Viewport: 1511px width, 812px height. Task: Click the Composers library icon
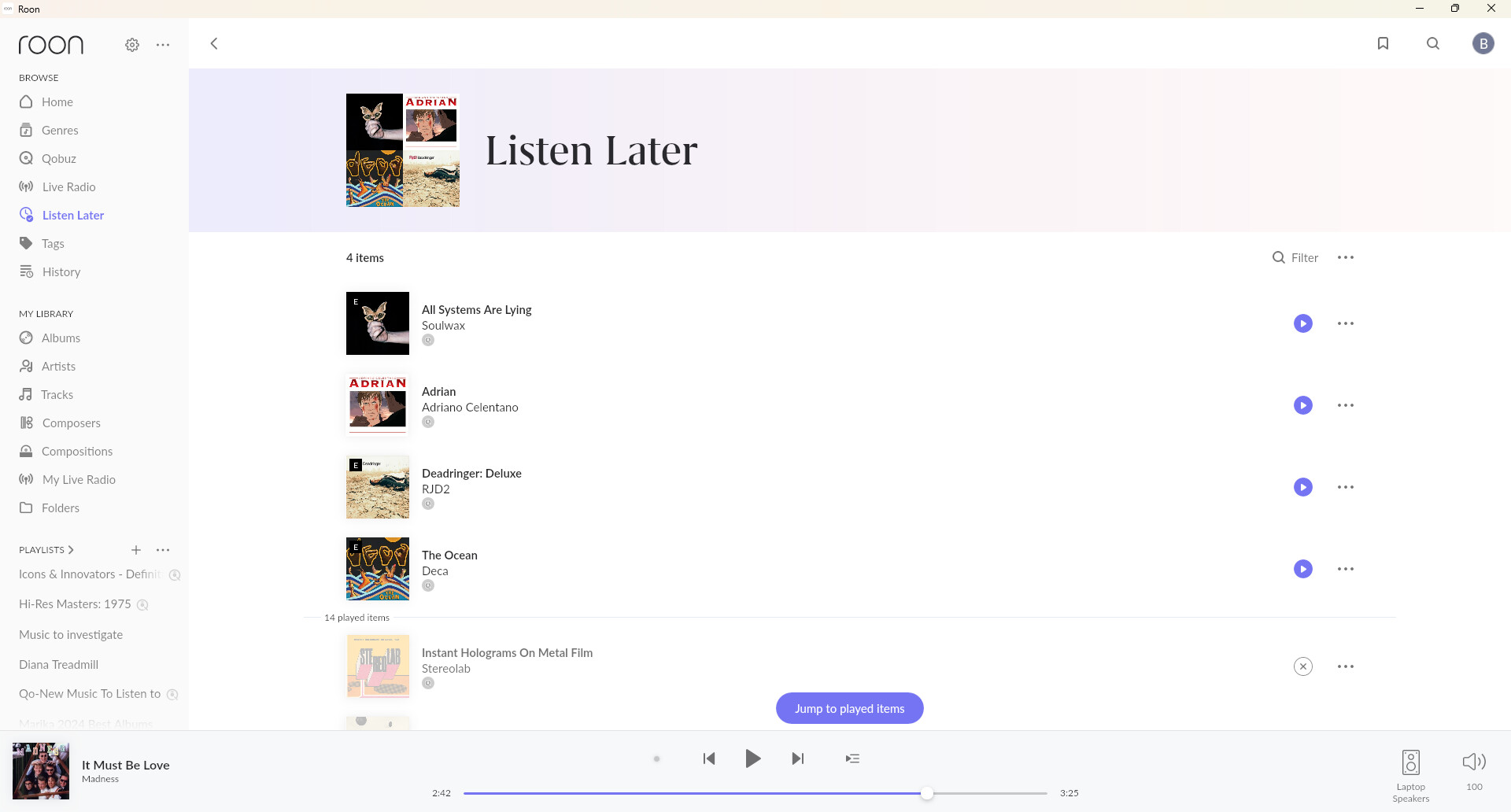pyautogui.click(x=27, y=423)
